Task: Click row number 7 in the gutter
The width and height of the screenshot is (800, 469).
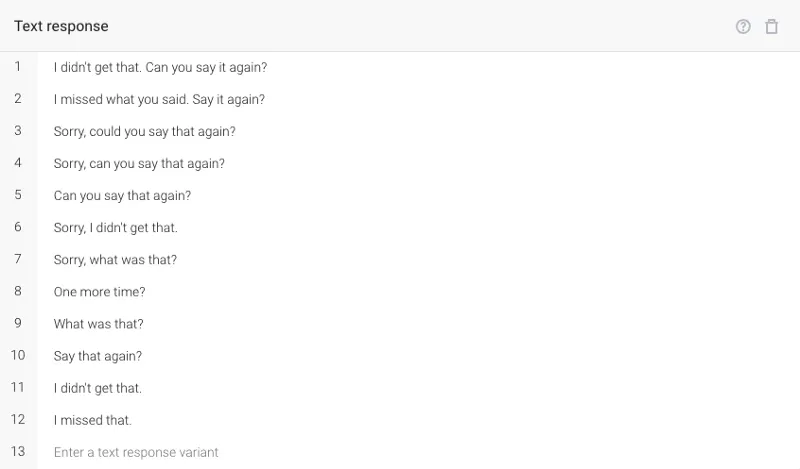Action: pyautogui.click(x=18, y=259)
